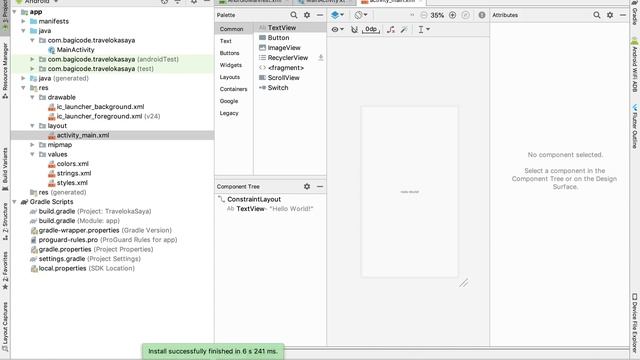The height and width of the screenshot is (360, 640).
Task: Minimize the Attributes panel
Action: tap(623, 15)
